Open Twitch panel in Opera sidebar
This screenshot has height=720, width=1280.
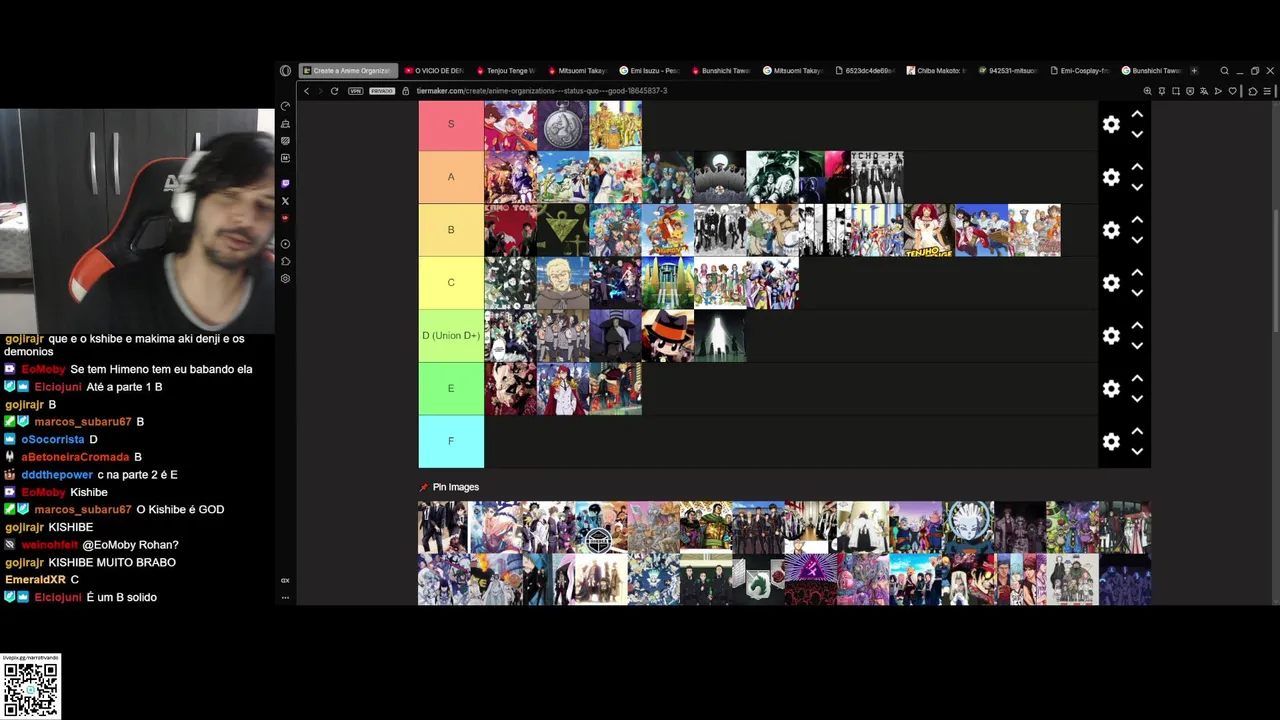point(285,184)
